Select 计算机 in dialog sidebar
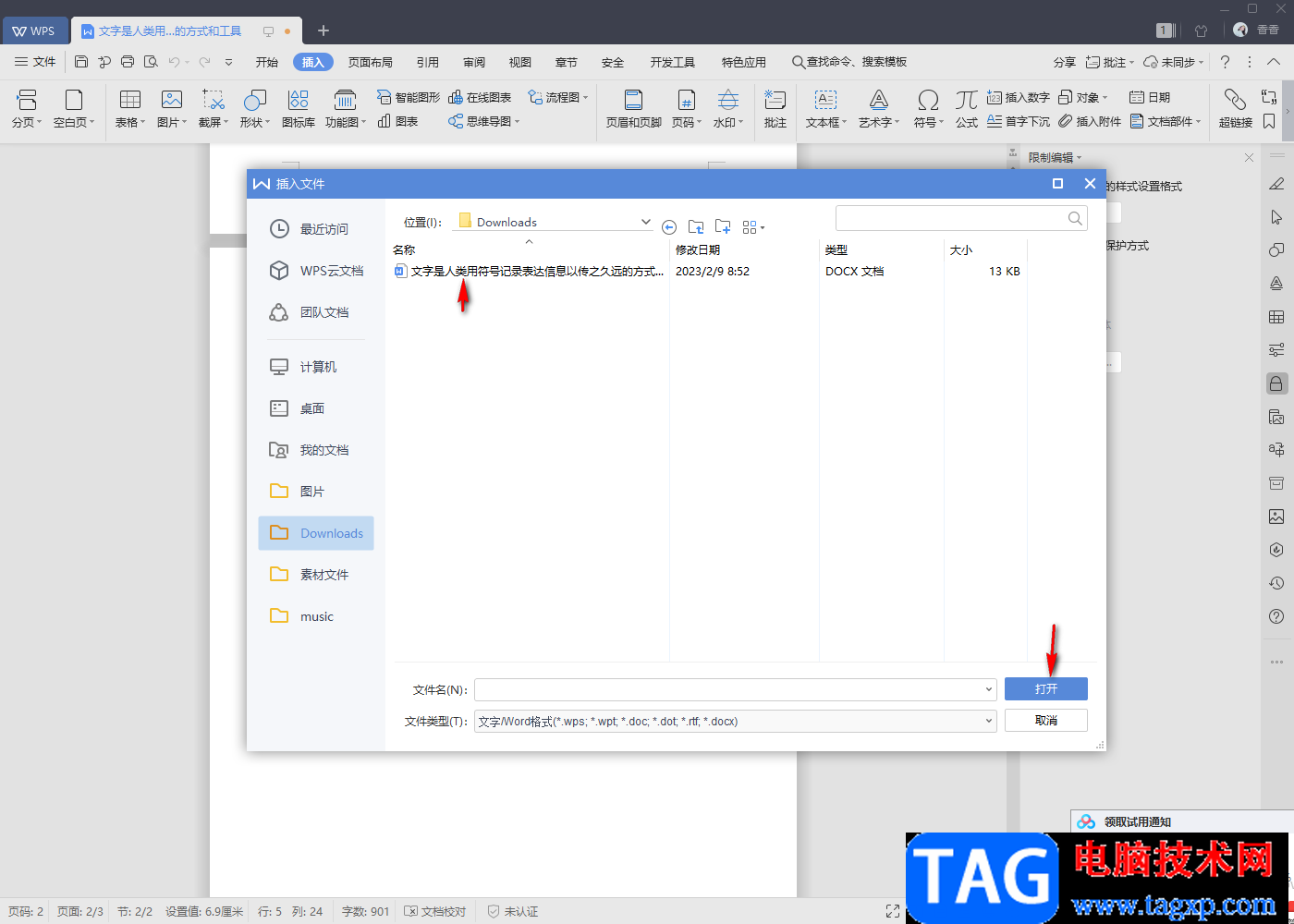 pos(316,367)
